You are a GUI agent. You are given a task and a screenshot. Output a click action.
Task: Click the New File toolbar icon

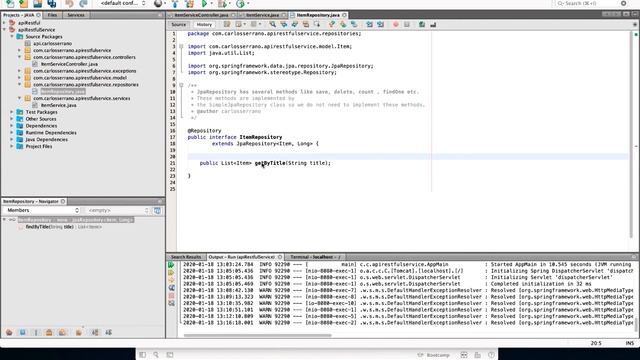click(10, 4)
